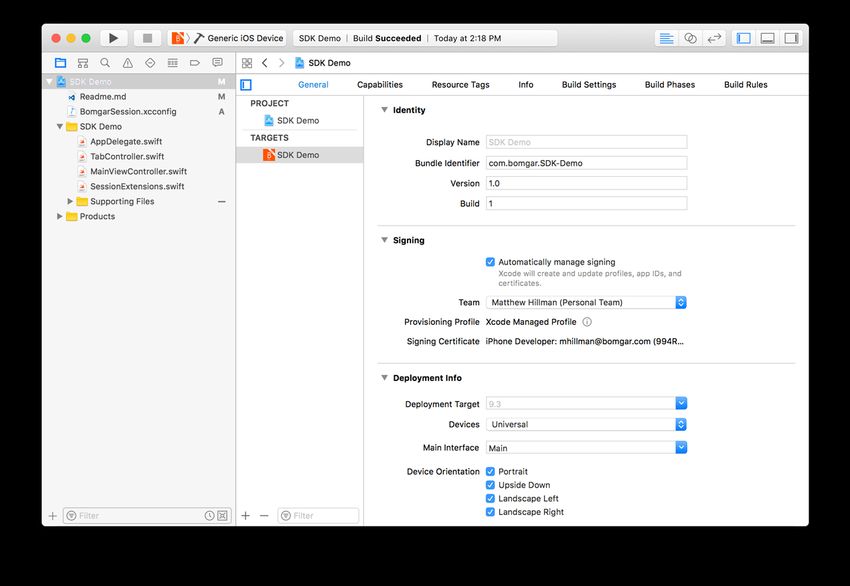Screen dimensions: 850x586
Task: Uncheck Portrait orientation
Action: 490,472
